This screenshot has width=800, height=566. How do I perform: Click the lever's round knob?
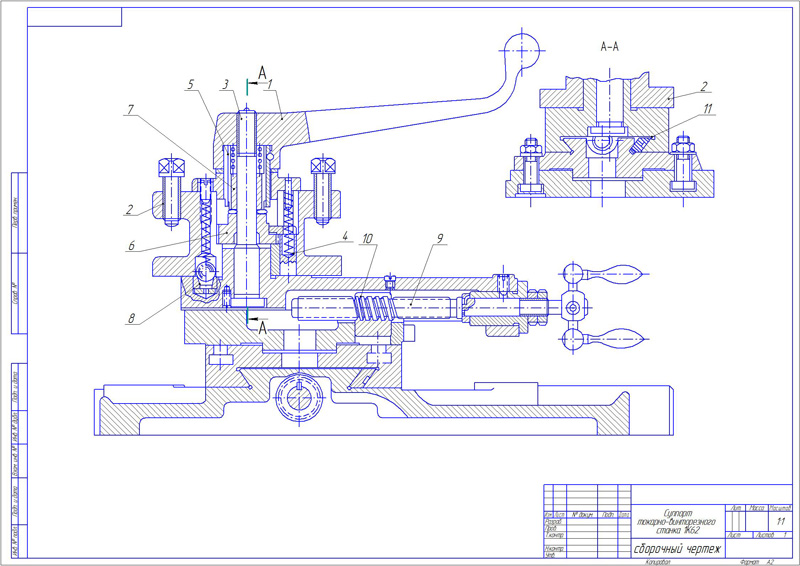pyautogui.click(x=521, y=51)
